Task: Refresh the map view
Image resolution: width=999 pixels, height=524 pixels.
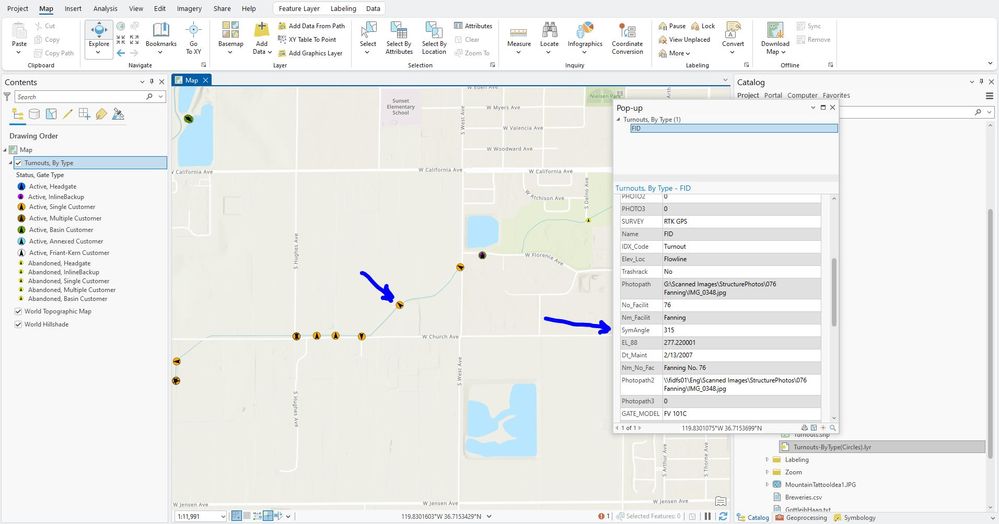Action: 722,516
